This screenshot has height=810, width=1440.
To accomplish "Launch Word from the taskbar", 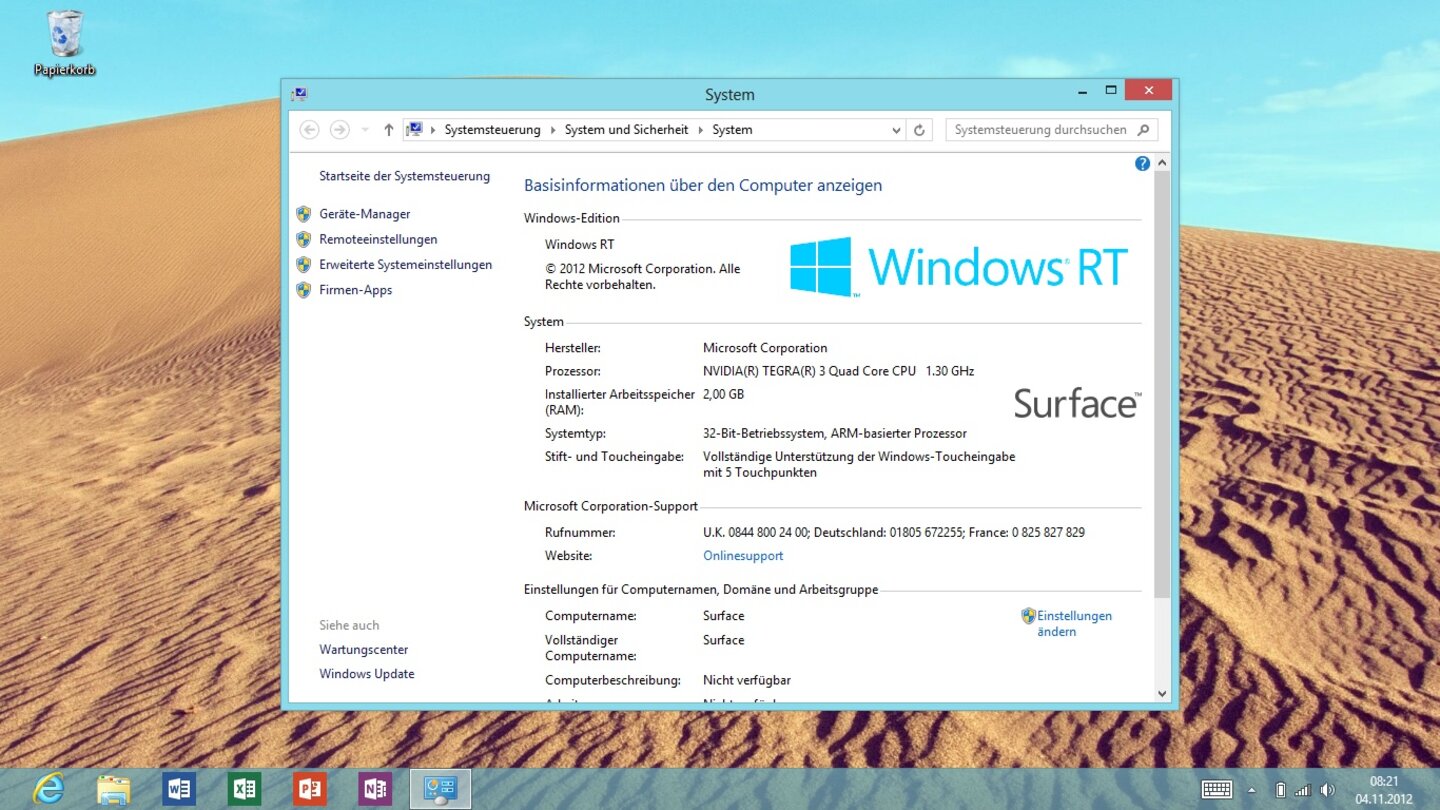I will (179, 789).
